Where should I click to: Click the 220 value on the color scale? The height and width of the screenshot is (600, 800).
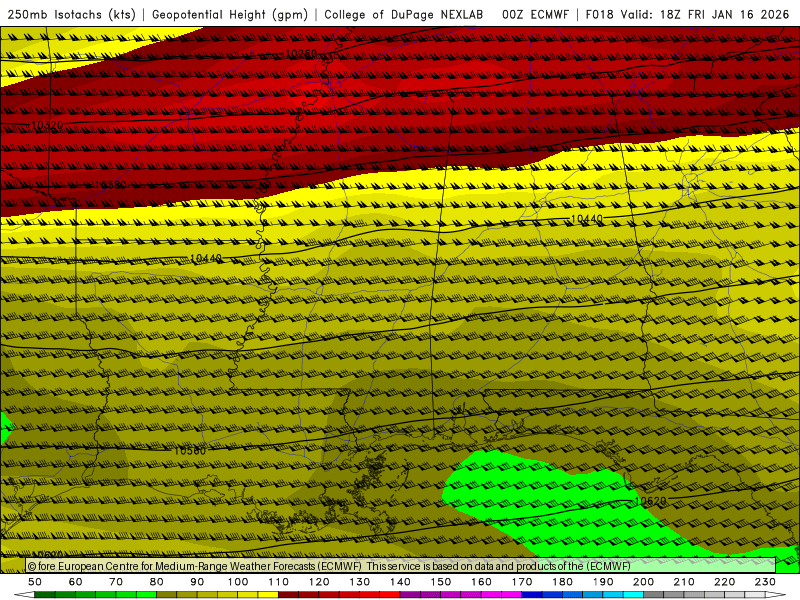click(x=724, y=582)
